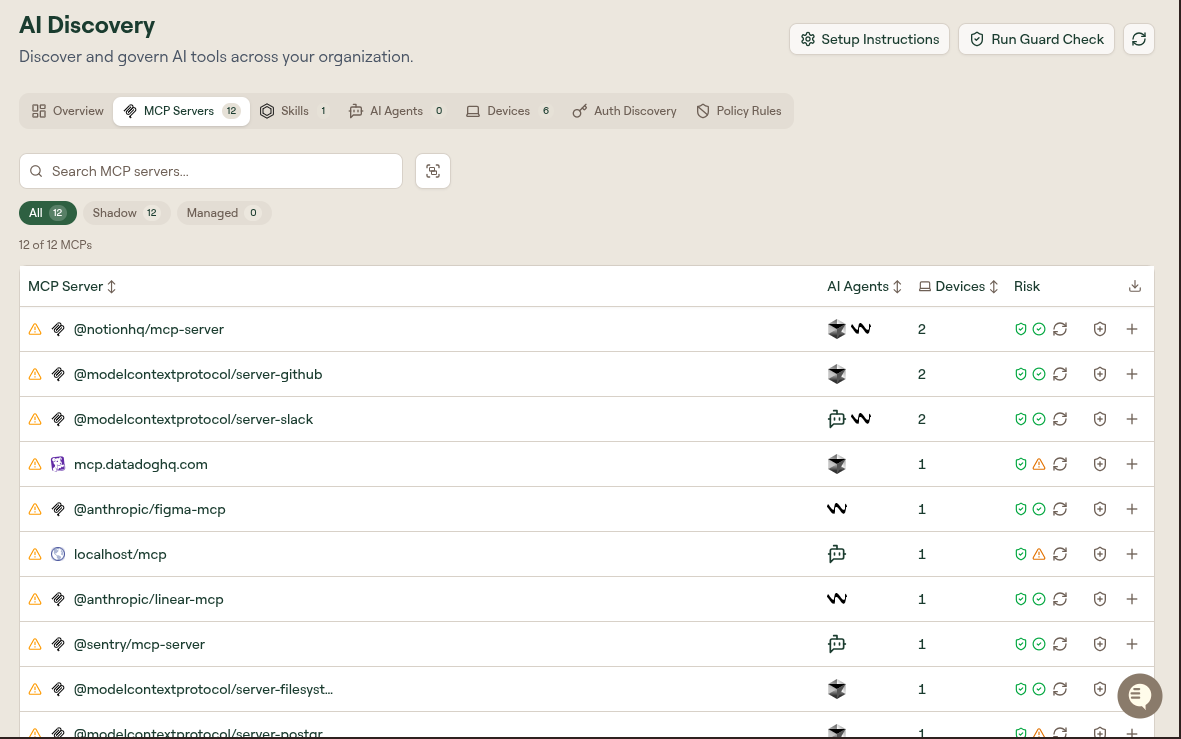Click the bot agent icon on localhost/mcp row

(x=837, y=554)
